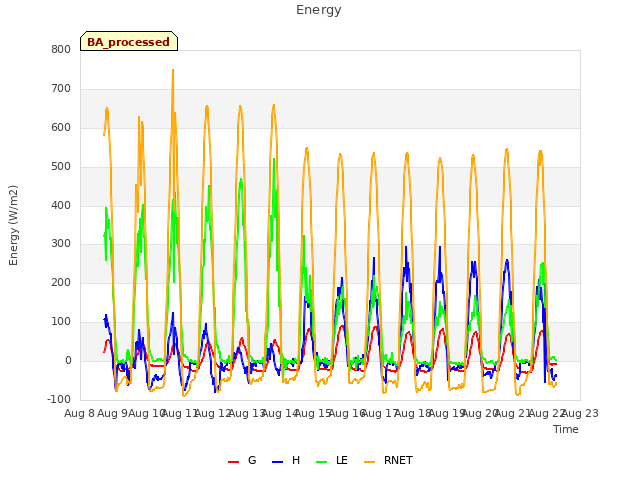
Task: Click the Aug 9 x-axis label
Action: click(x=112, y=413)
